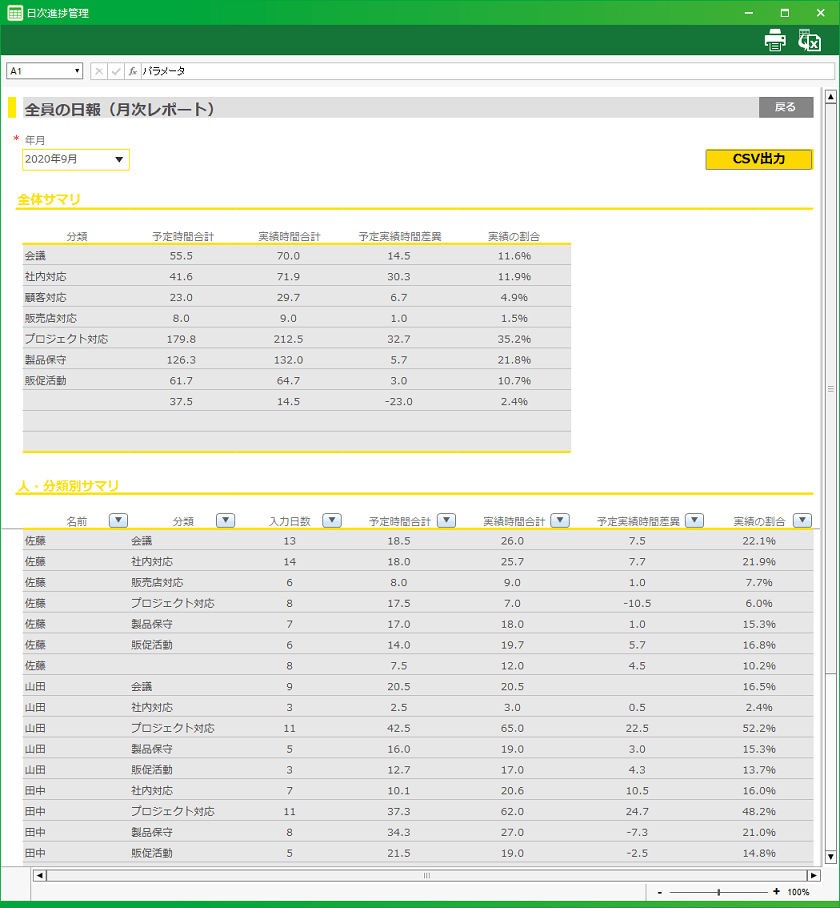Click the 戻る button
The height and width of the screenshot is (908, 840).
click(x=785, y=108)
